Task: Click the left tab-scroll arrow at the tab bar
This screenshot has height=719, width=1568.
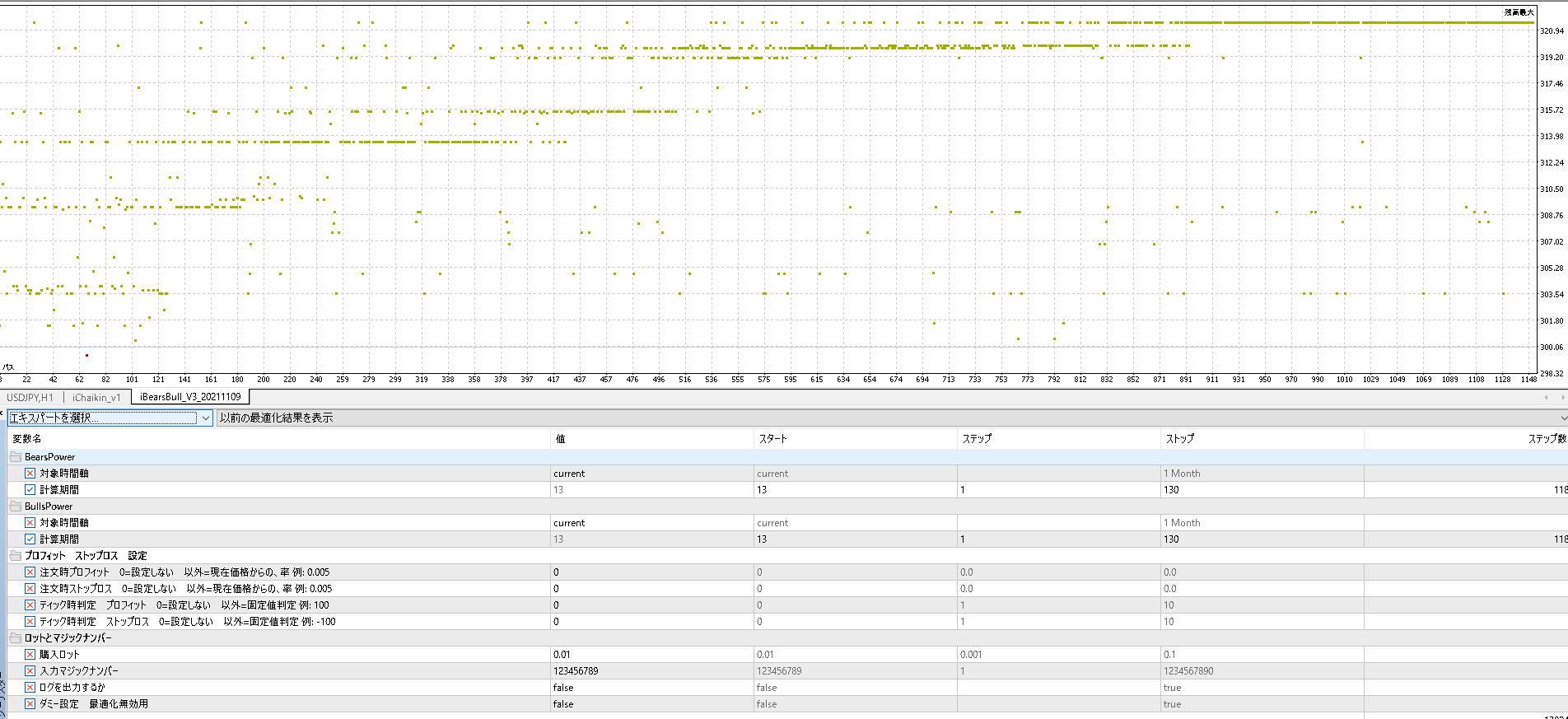Action: (x=1546, y=397)
